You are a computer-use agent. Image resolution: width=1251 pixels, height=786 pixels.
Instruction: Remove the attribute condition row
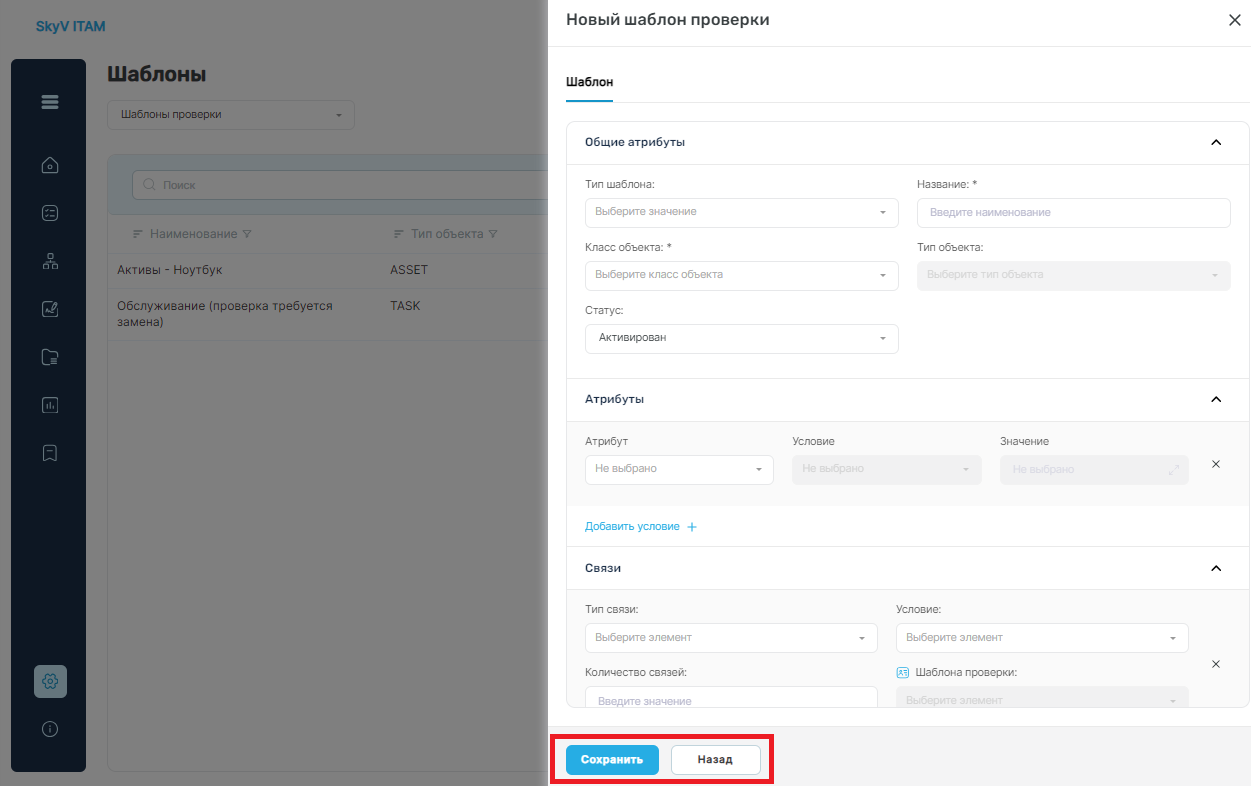coord(1216,464)
